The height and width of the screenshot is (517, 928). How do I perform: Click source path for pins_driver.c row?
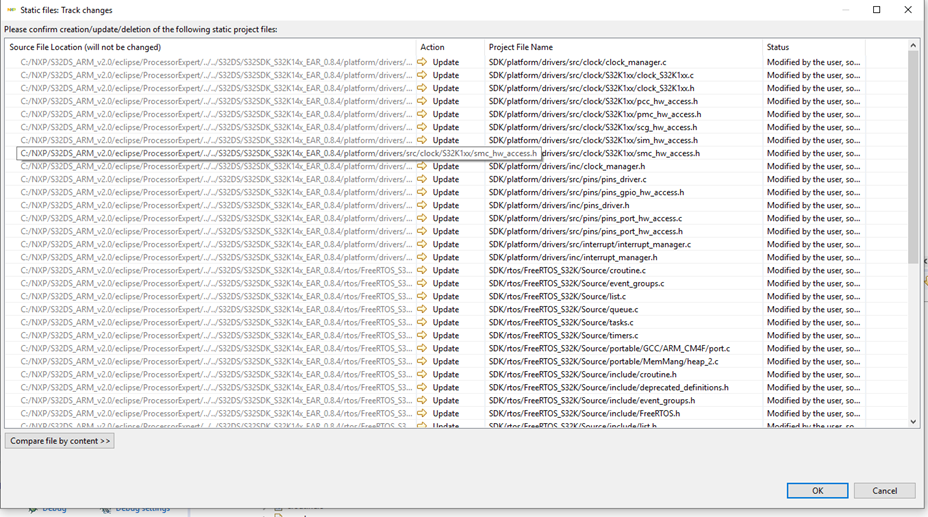coord(216,179)
